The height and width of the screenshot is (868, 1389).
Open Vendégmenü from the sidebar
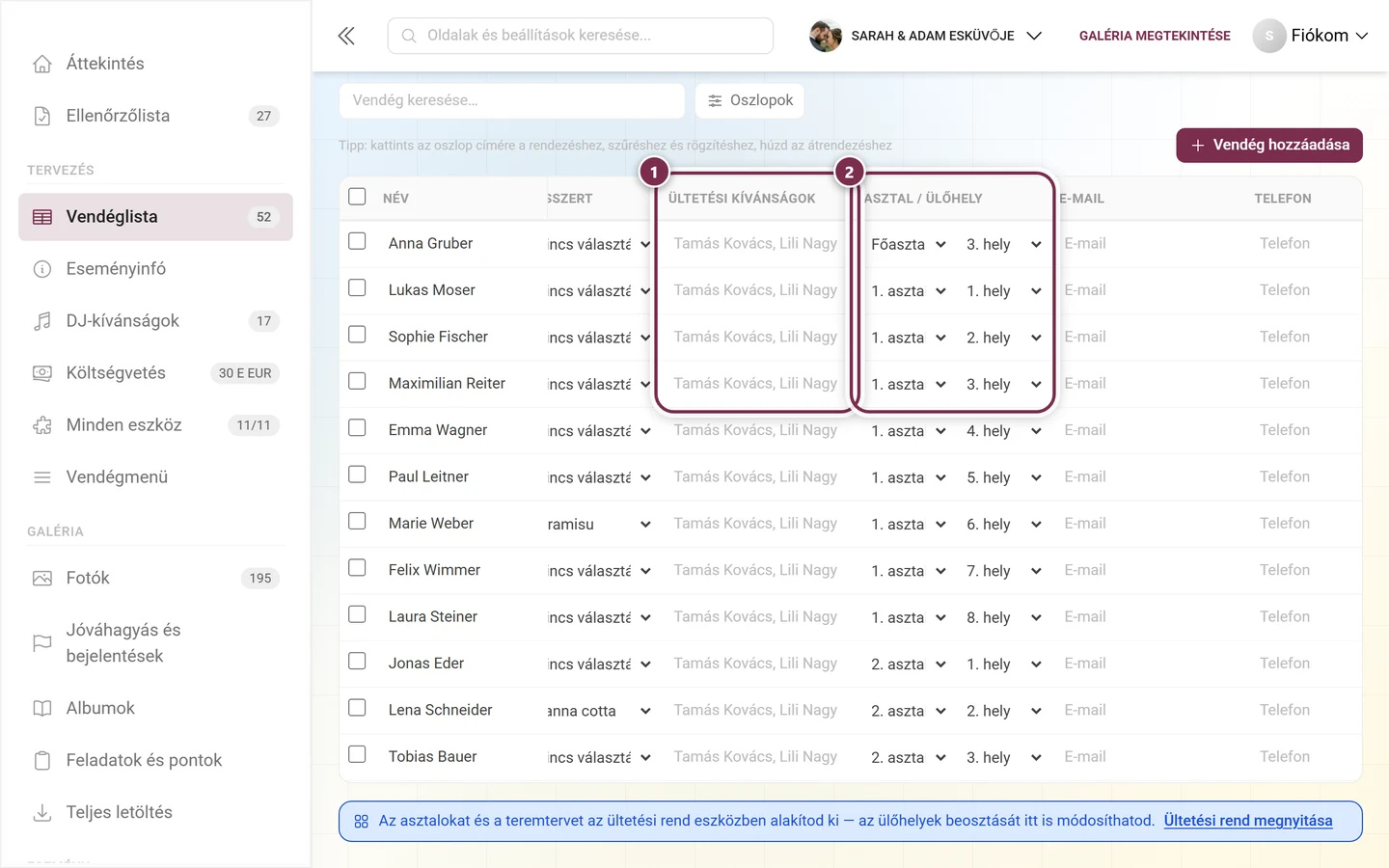tap(155, 477)
